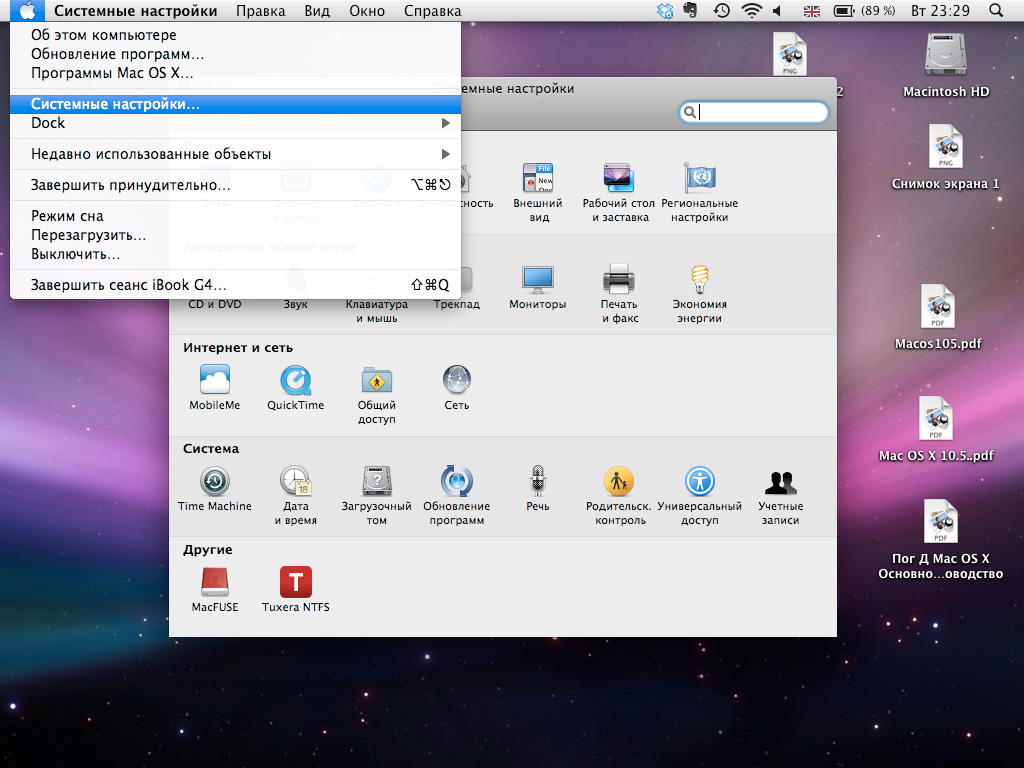Open the Time Machine status menu icon
The image size is (1024, 768).
pyautogui.click(x=722, y=10)
